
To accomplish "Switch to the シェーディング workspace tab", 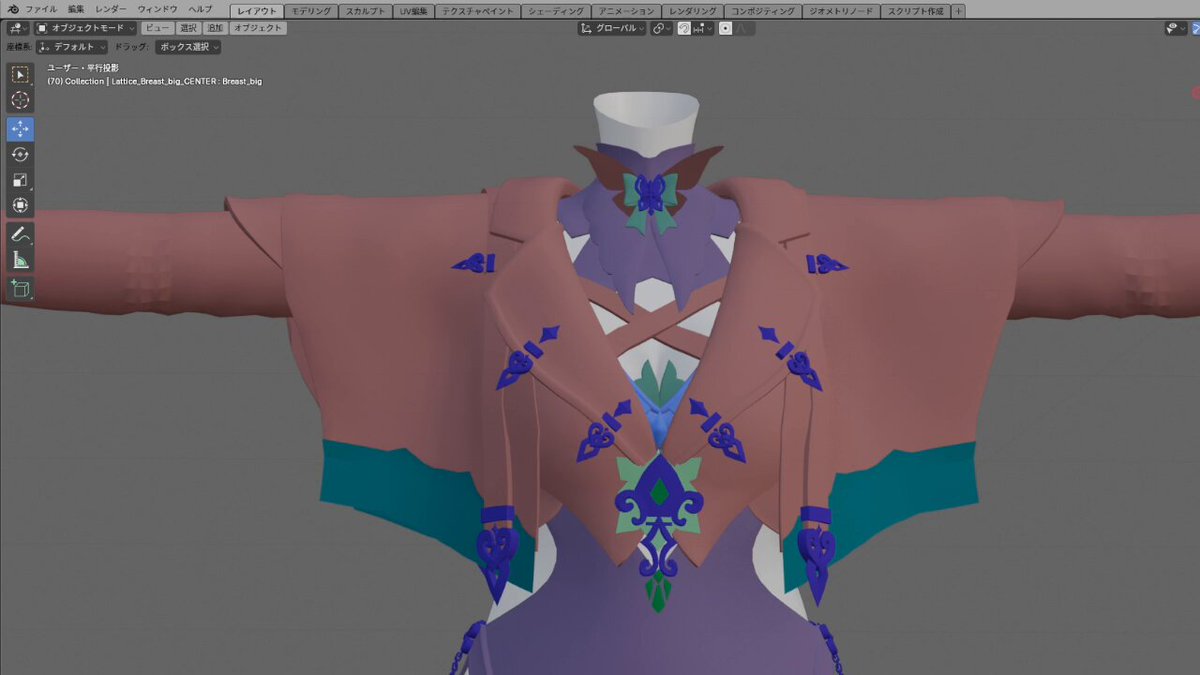I will pos(555,11).
